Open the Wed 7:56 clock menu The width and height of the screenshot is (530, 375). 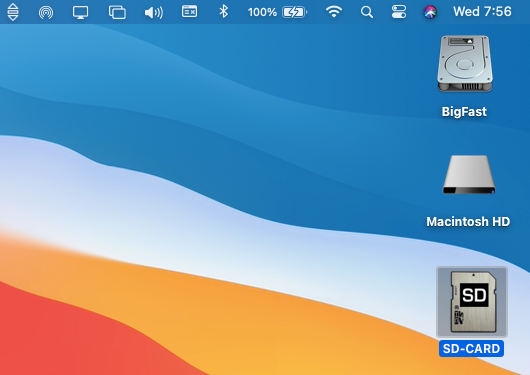pyautogui.click(x=482, y=12)
